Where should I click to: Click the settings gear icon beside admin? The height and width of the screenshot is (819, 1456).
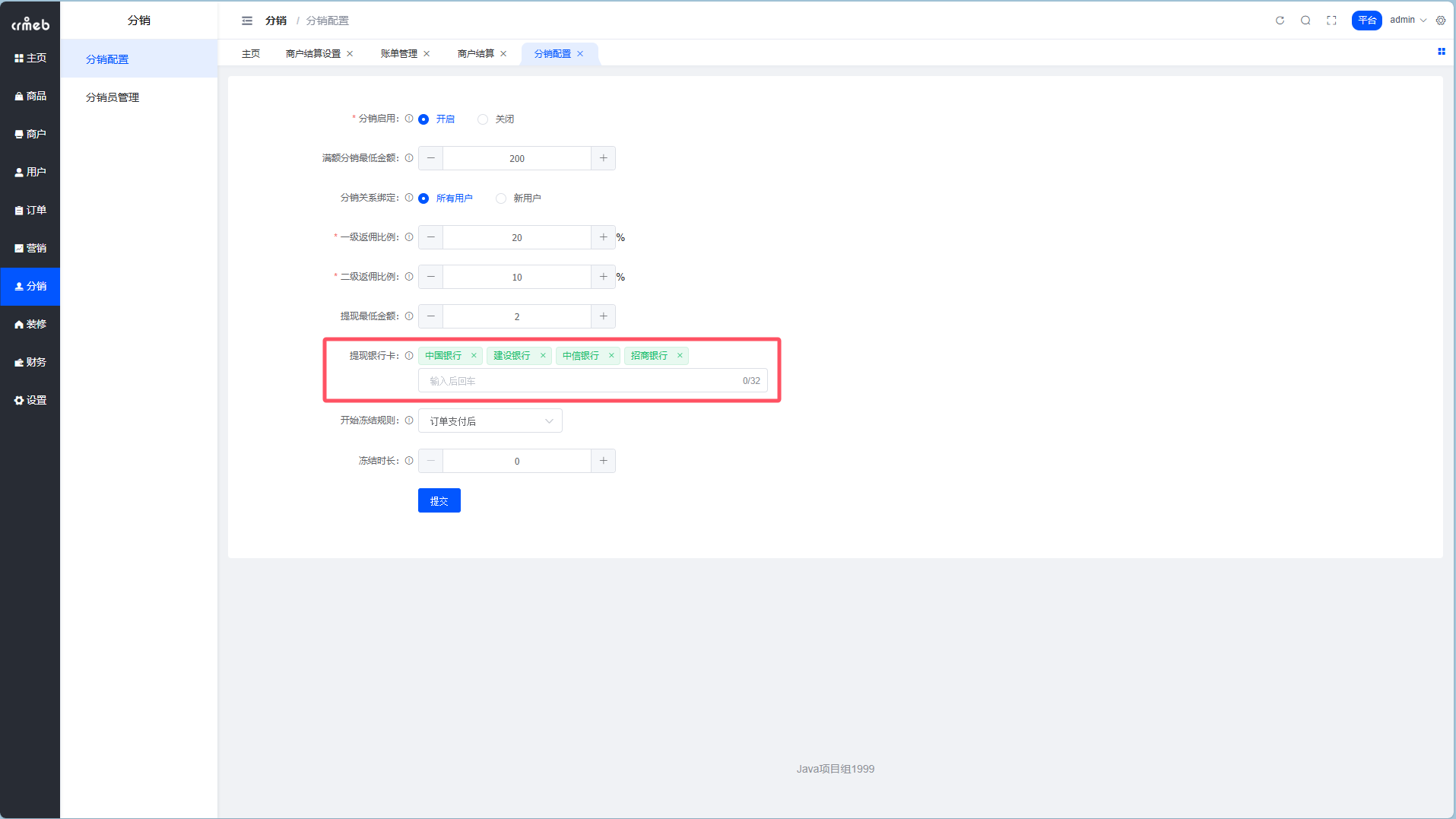[1441, 21]
